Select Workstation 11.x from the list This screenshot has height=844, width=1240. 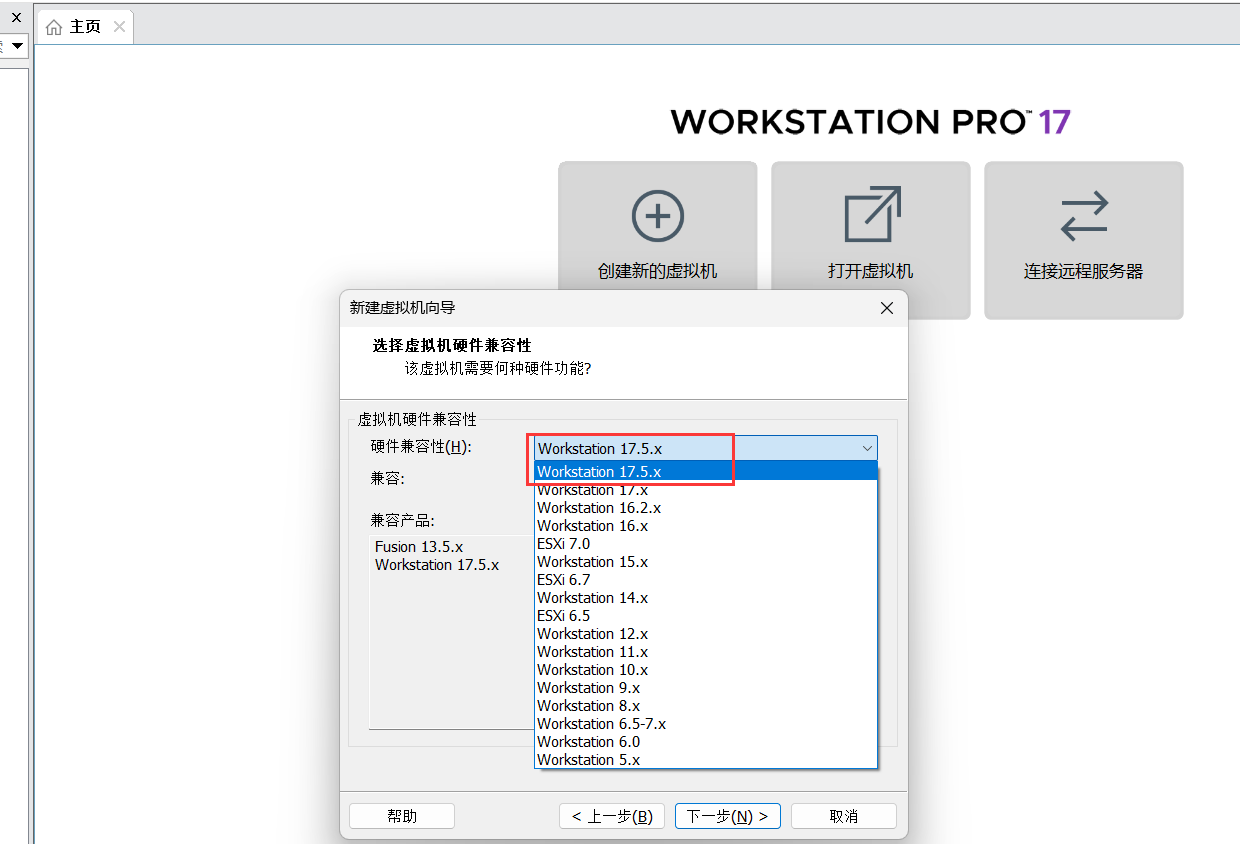tap(706, 652)
